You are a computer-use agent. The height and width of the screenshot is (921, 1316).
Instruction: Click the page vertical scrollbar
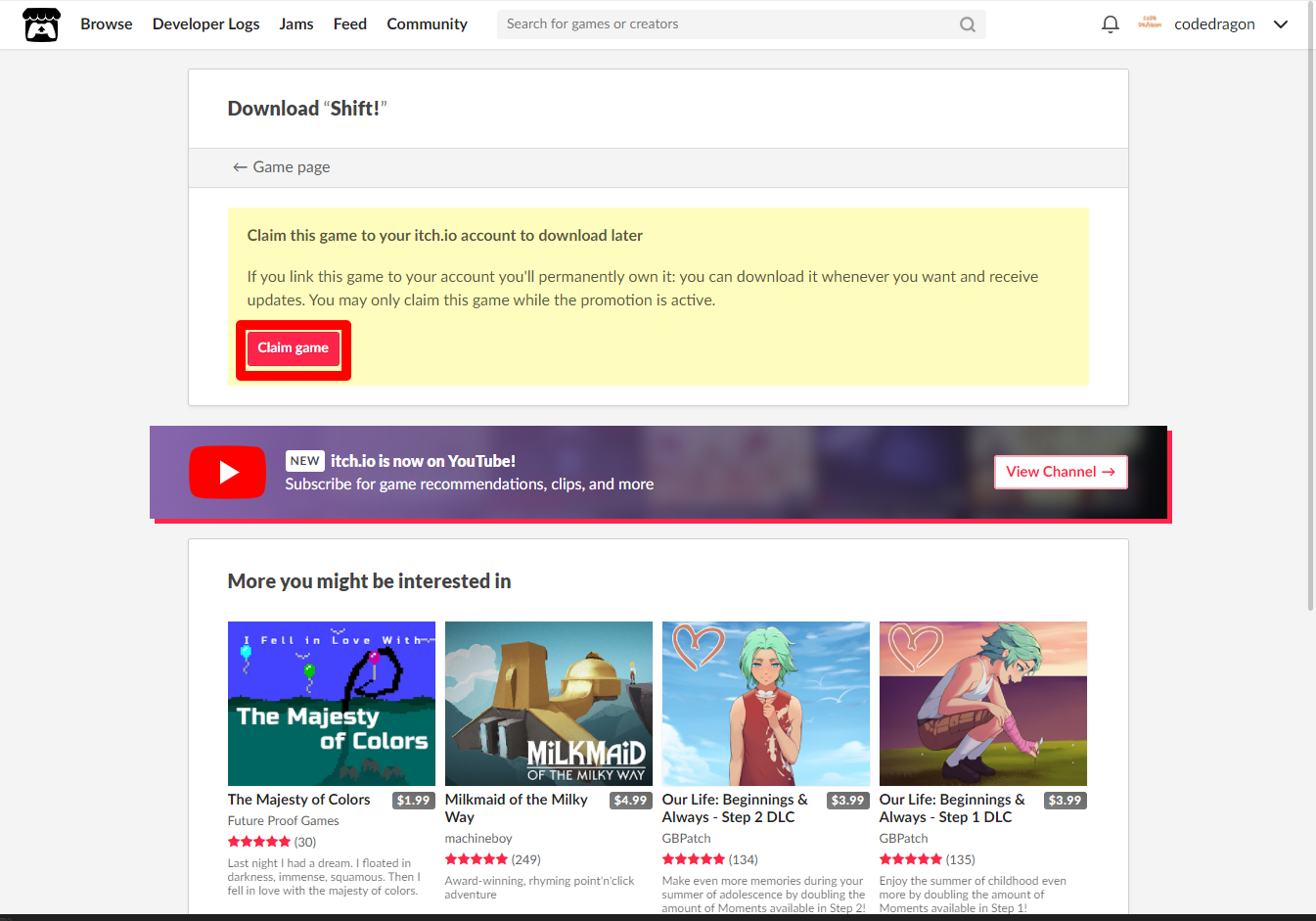[1311, 305]
